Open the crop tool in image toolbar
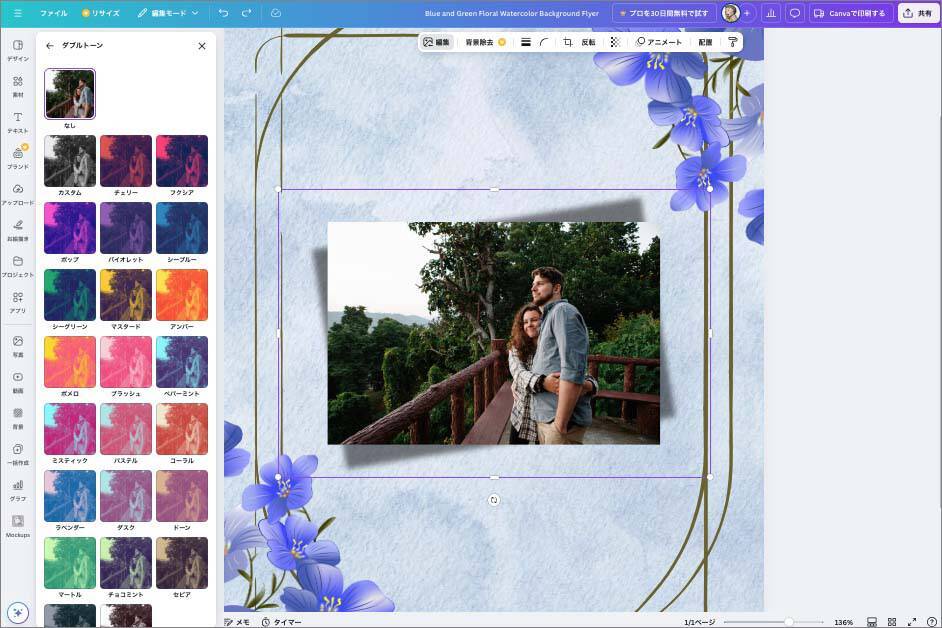The width and height of the screenshot is (942, 628). [x=567, y=42]
